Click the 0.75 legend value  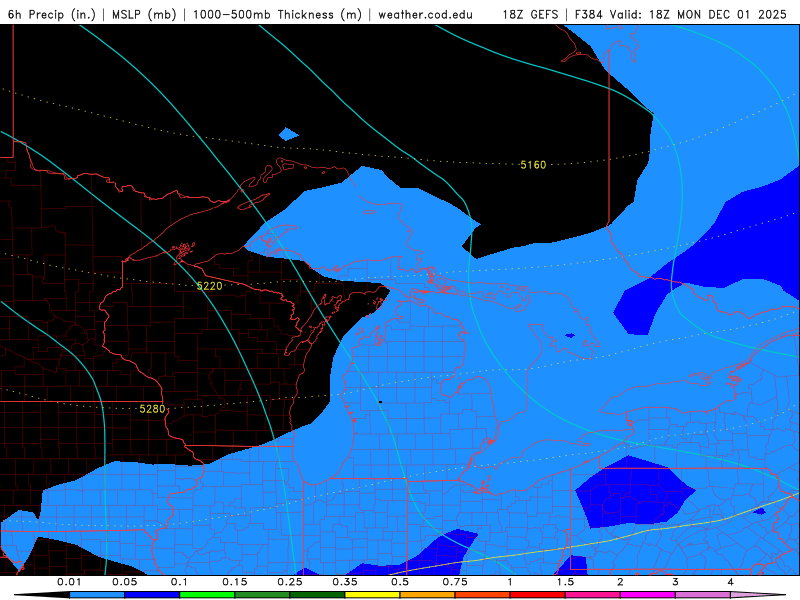pyautogui.click(x=455, y=582)
